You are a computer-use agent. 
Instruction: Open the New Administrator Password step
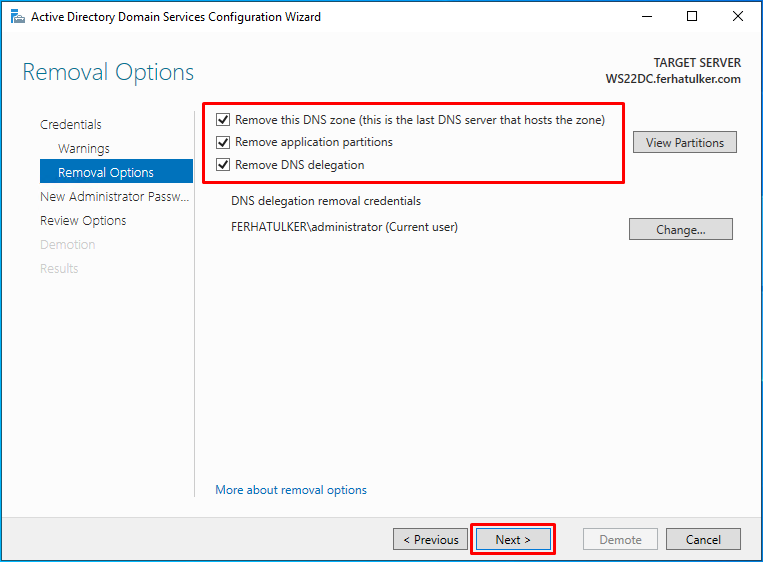point(114,197)
